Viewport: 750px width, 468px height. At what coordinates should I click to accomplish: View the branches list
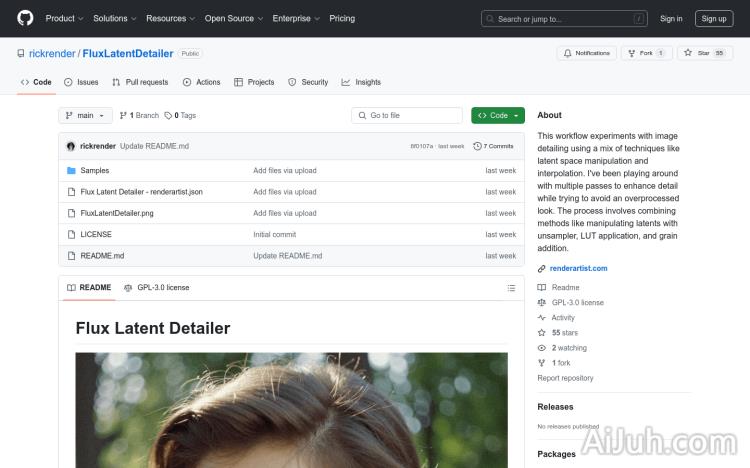(x=139, y=116)
